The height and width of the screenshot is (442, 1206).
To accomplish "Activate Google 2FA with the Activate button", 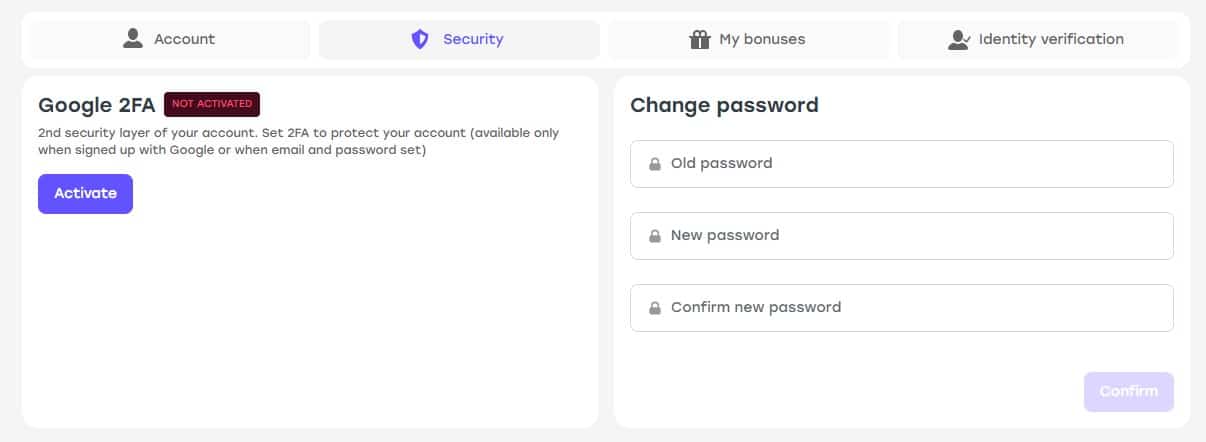I will click(x=85, y=194).
